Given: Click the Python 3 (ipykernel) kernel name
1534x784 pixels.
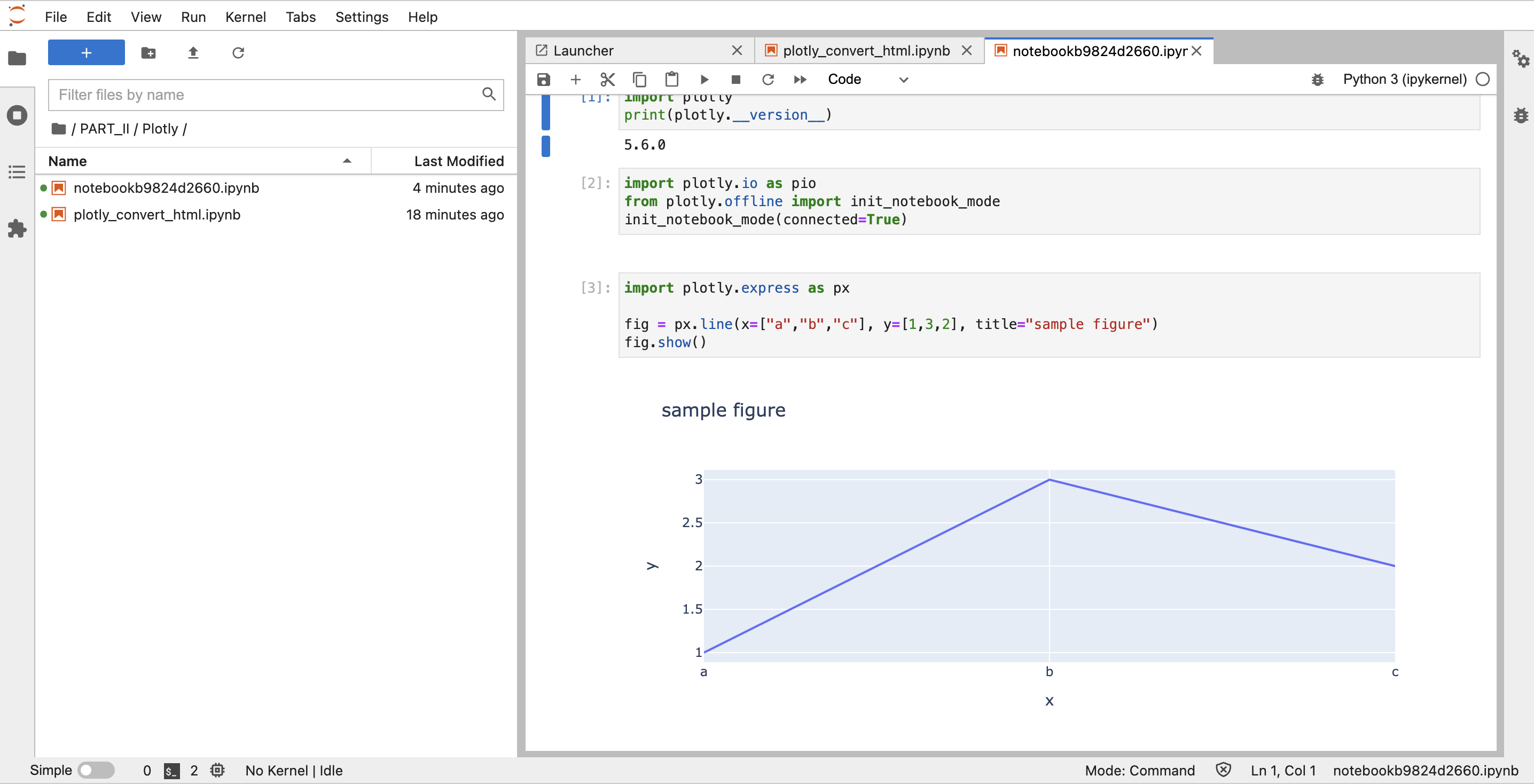Looking at the screenshot, I should tap(1404, 79).
